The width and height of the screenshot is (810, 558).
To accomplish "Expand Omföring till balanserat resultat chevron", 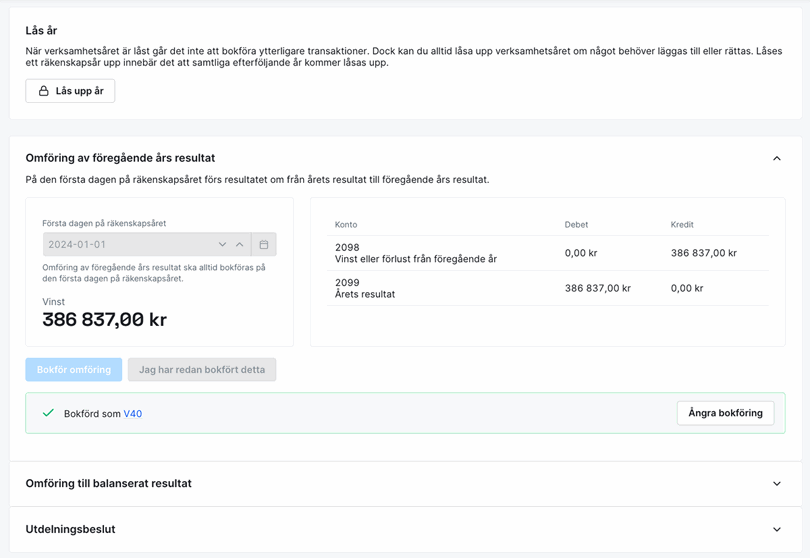I will [x=777, y=484].
